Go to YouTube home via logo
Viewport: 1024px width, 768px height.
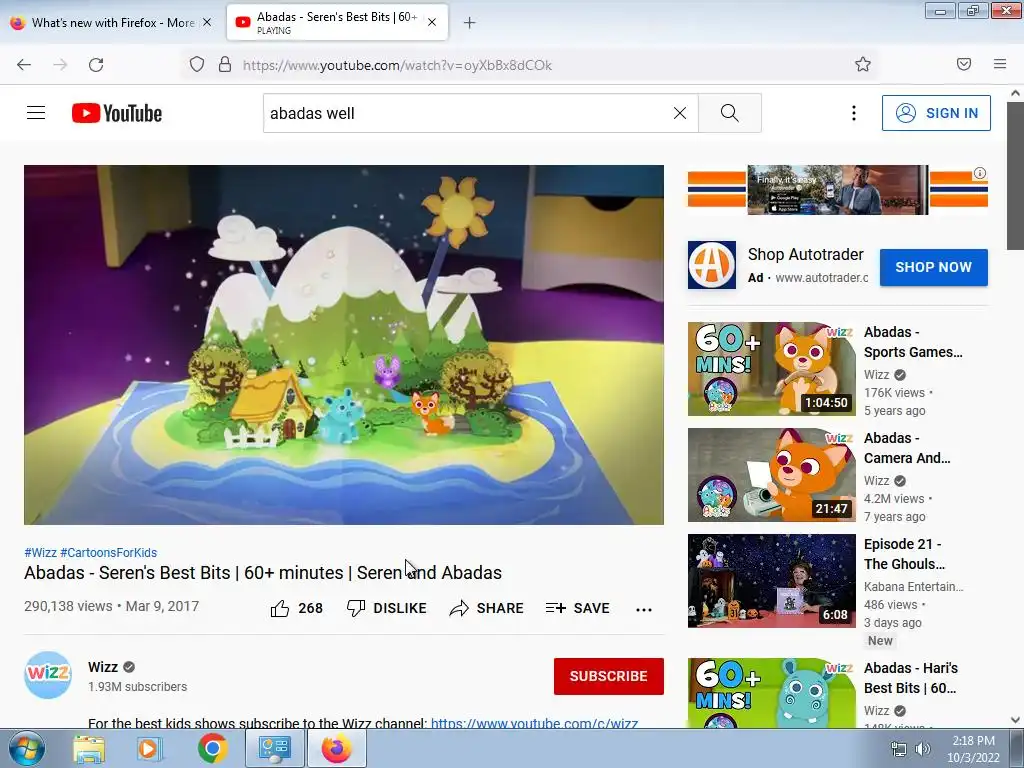pos(117,113)
